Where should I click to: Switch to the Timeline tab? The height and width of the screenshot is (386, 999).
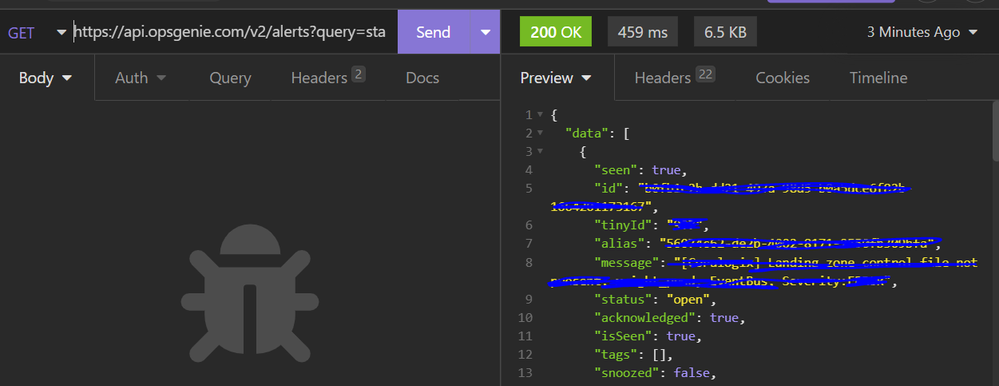pyautogui.click(x=878, y=78)
